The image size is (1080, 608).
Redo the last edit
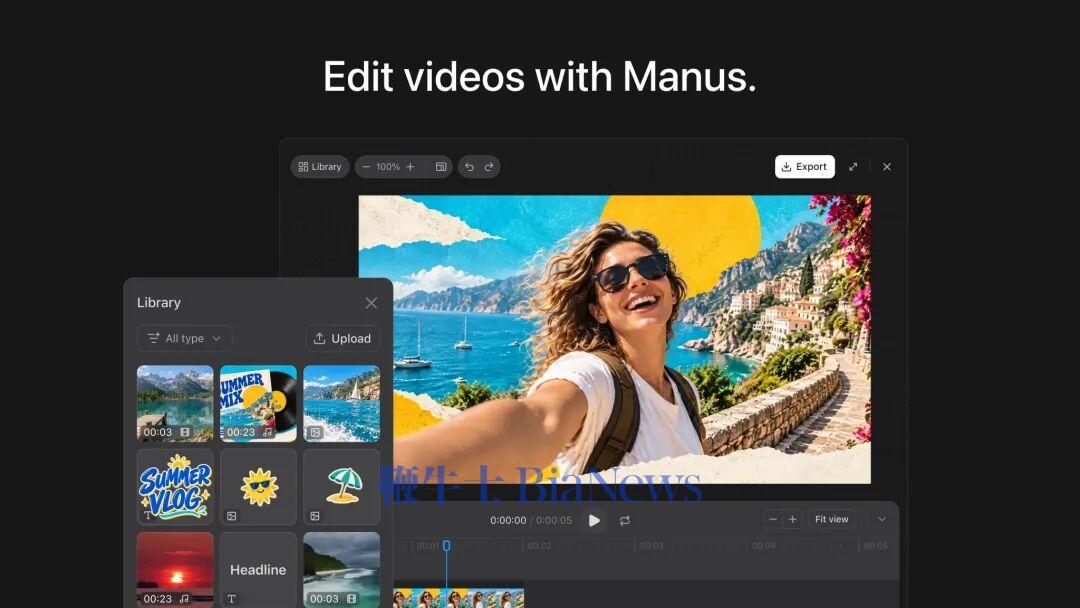click(489, 167)
